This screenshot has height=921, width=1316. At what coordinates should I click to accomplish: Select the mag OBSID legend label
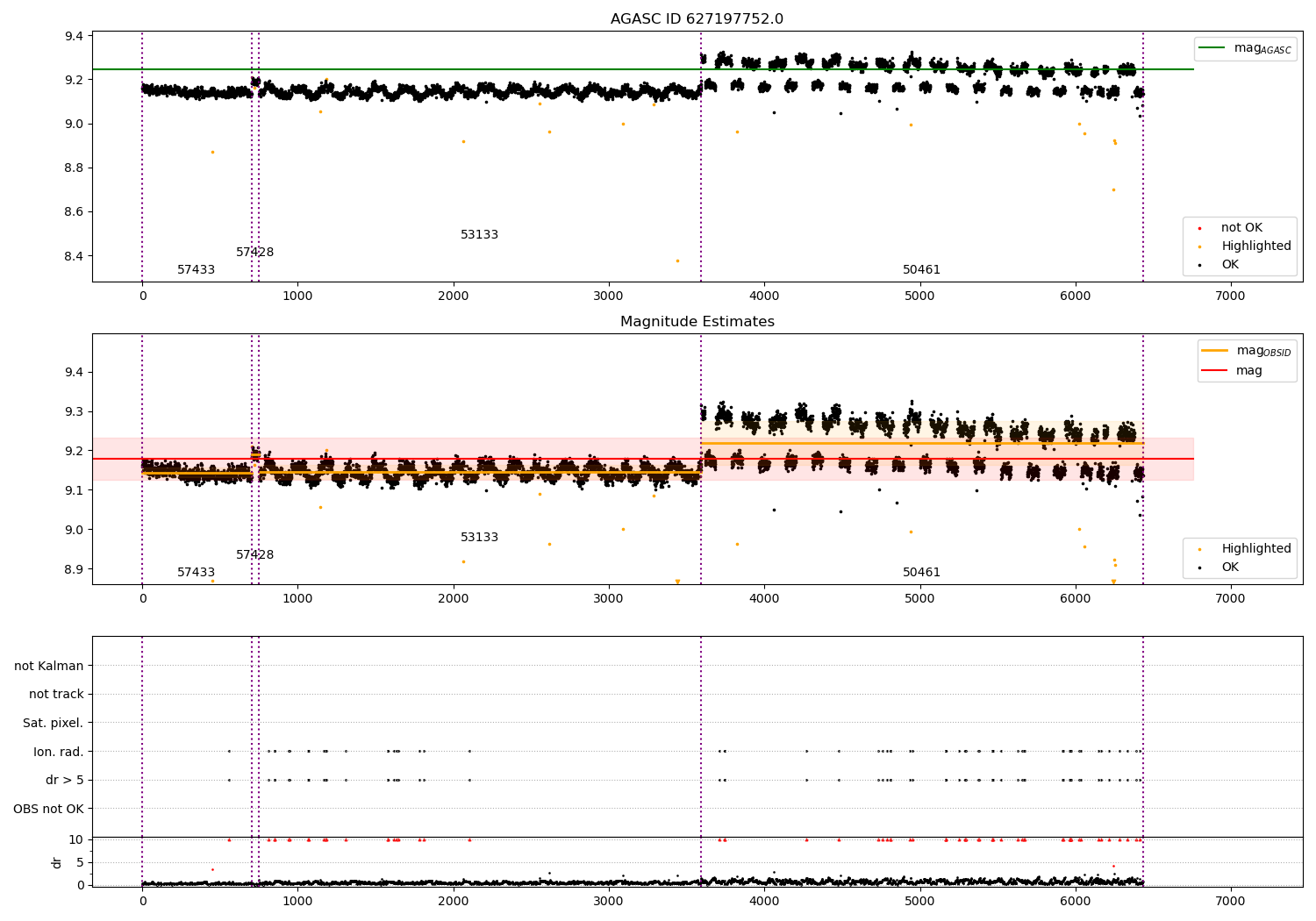pyautogui.click(x=1263, y=351)
